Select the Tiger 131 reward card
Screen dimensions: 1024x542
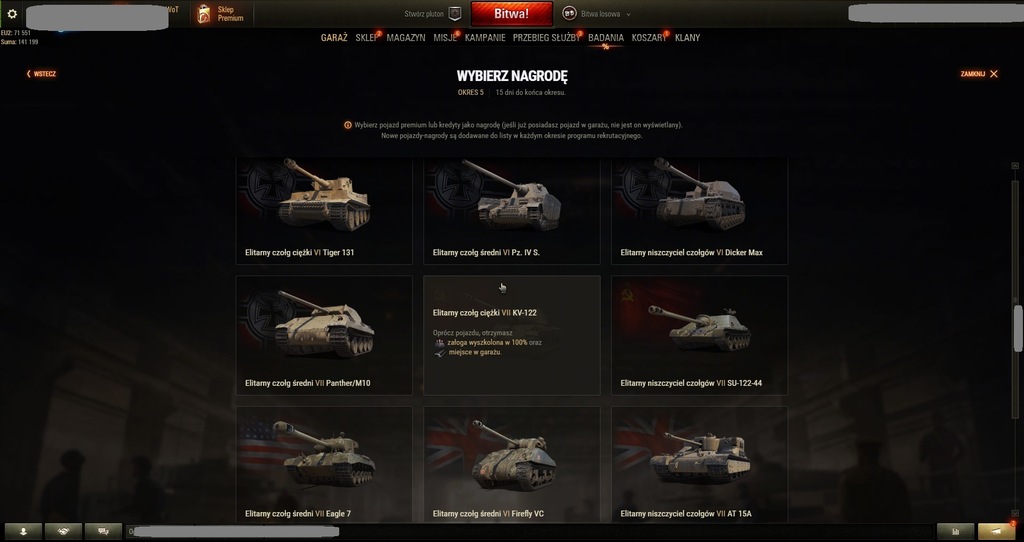(324, 211)
